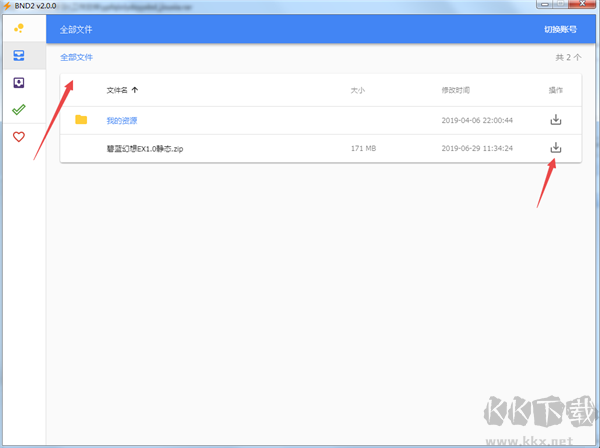Go to 全部文件 breadcrumb link

click(76, 58)
